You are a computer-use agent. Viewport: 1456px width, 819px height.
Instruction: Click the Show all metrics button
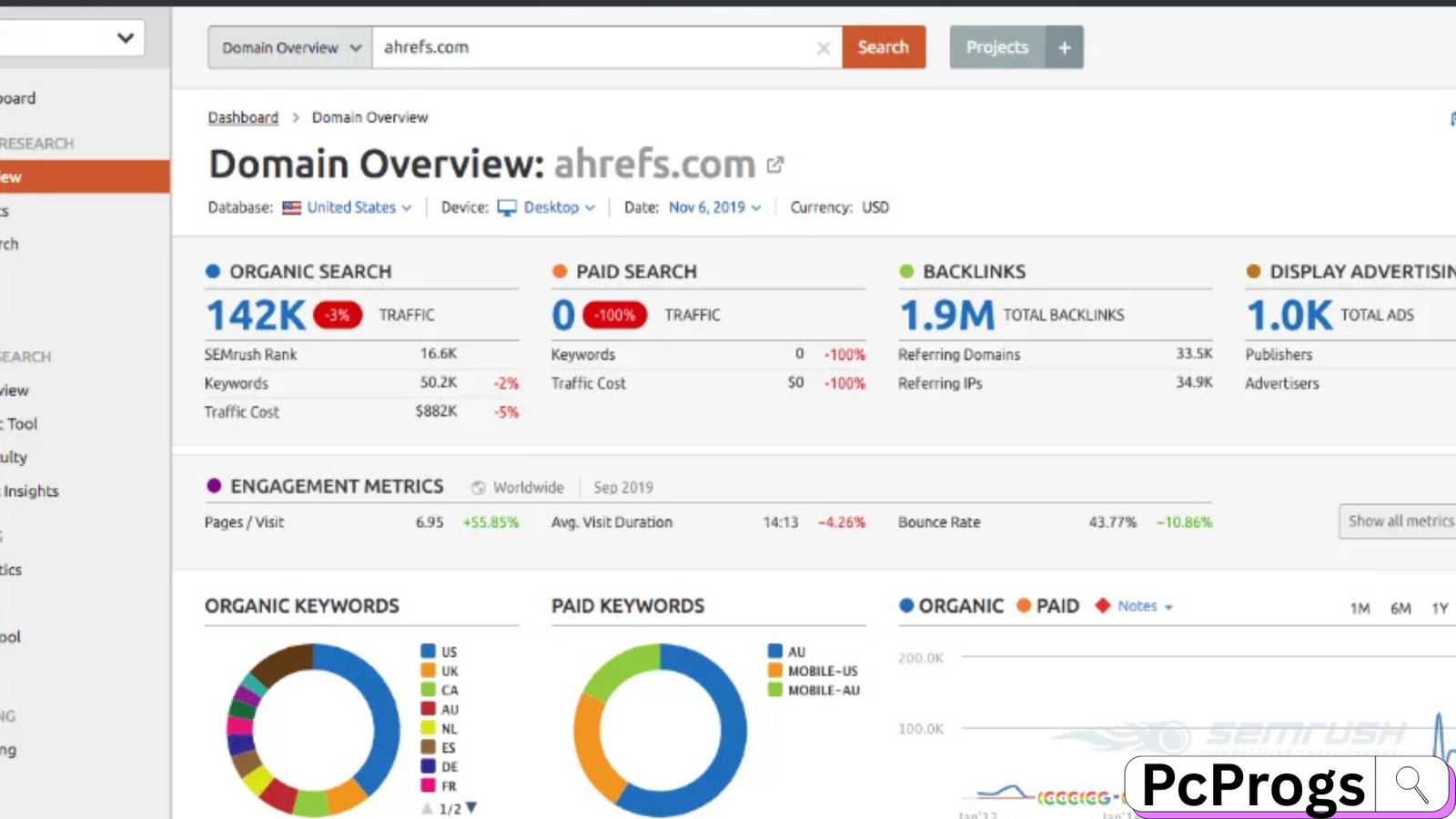coord(1399,521)
